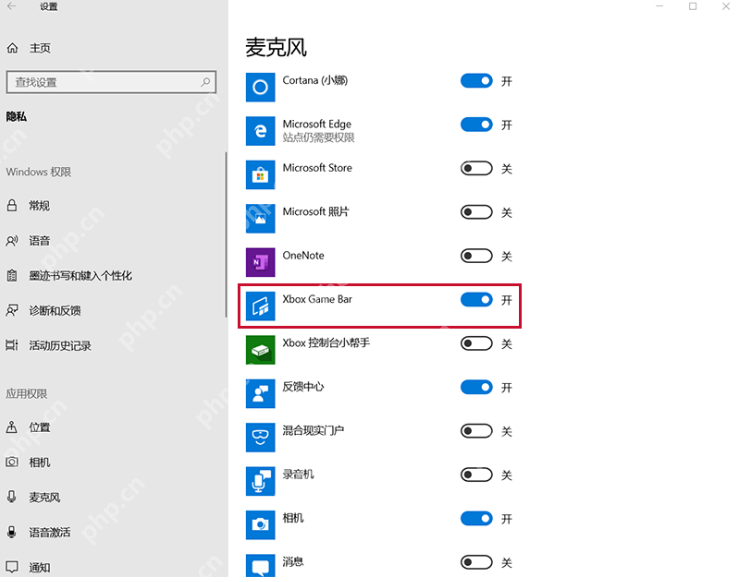Focus the 查找设置 search box
The image size is (736, 582).
coord(111,82)
